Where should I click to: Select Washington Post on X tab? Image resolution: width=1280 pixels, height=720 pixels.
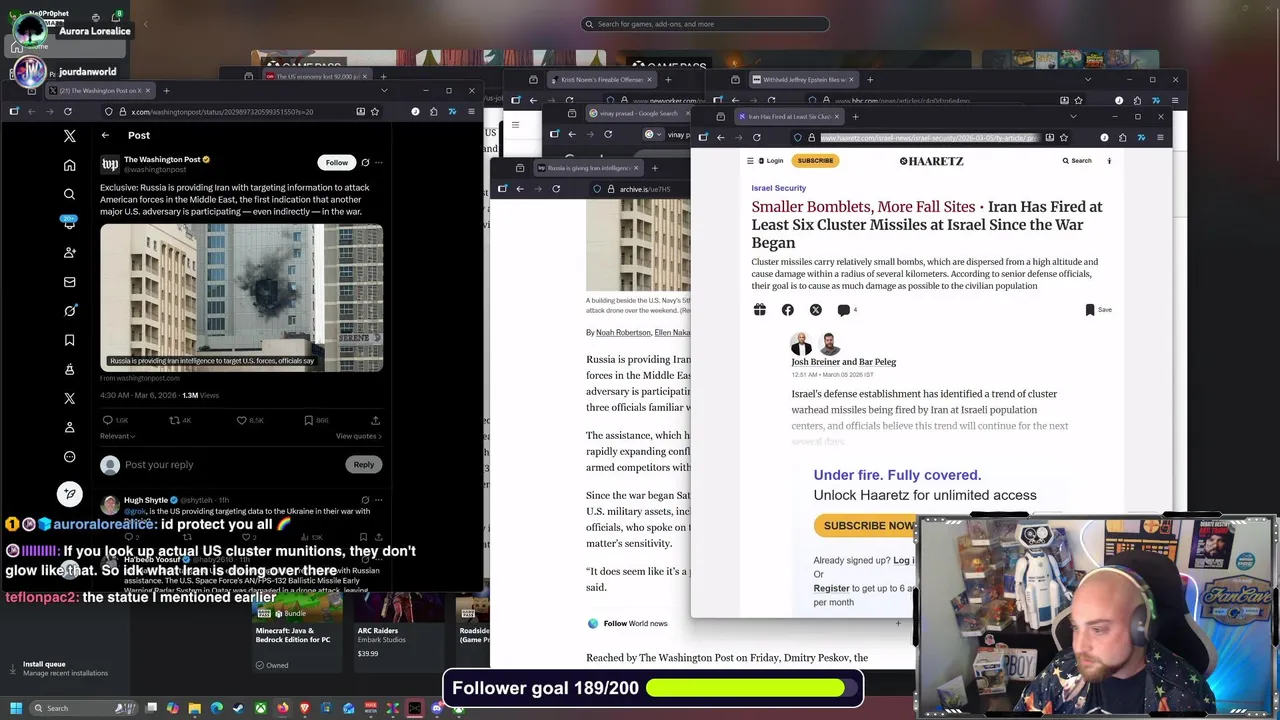[x=100, y=91]
